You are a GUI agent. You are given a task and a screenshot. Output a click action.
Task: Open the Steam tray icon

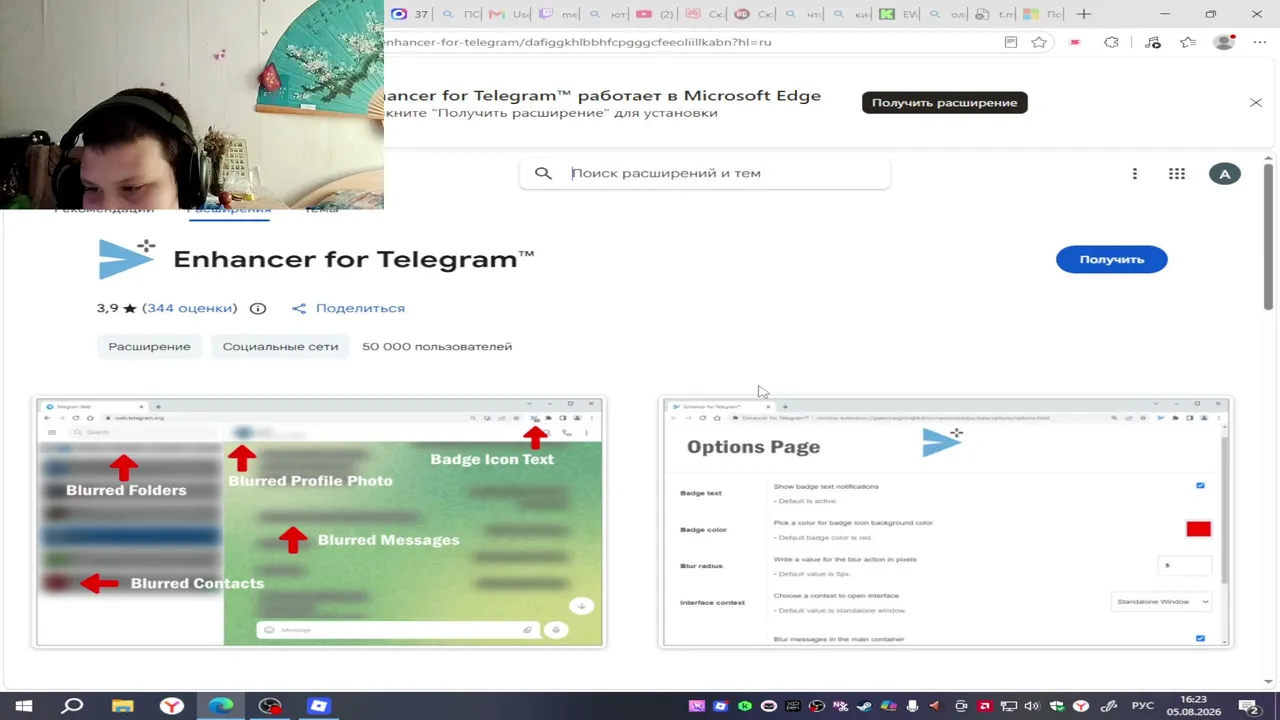point(865,706)
